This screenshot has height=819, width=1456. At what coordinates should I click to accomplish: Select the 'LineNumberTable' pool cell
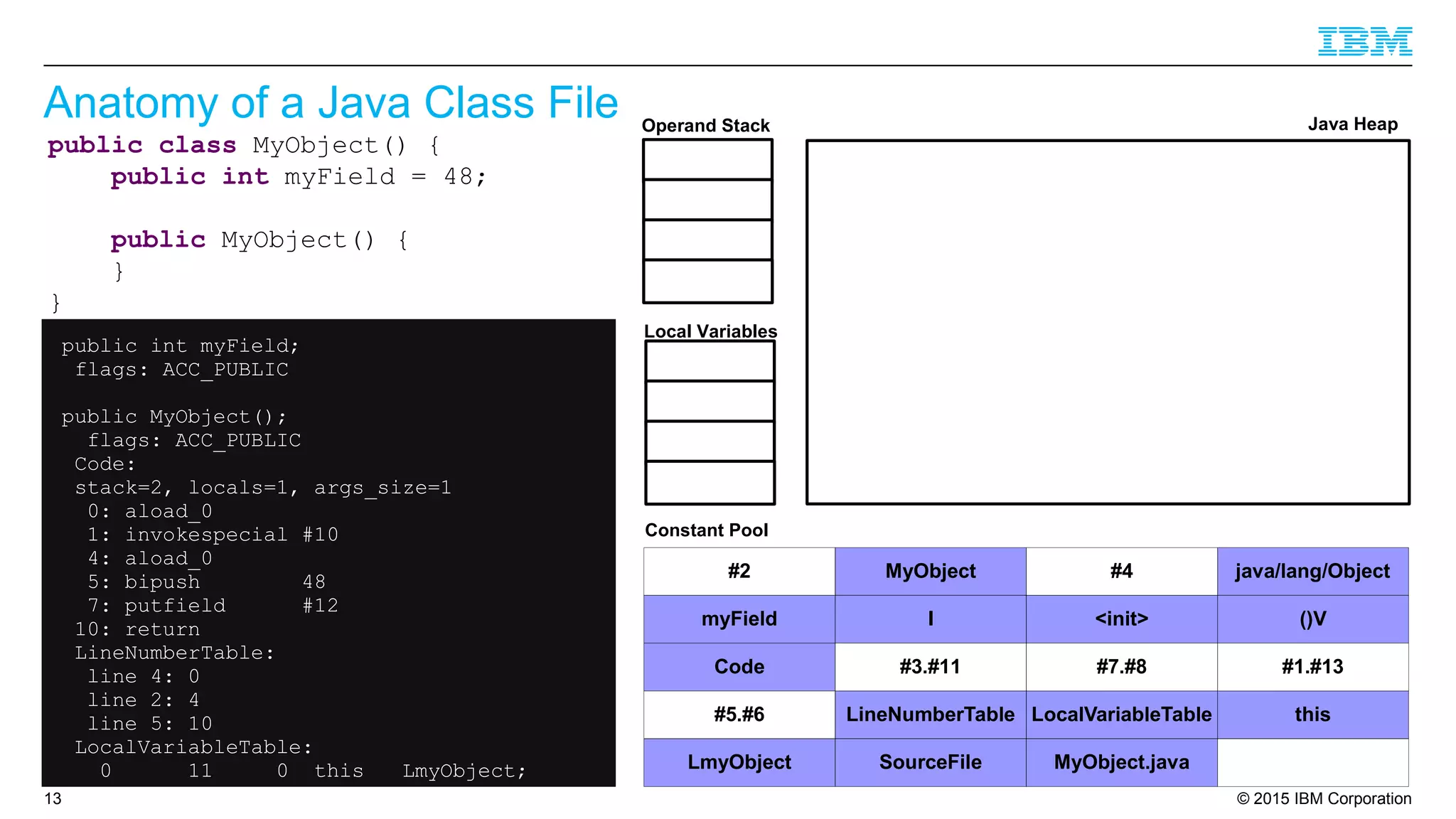coord(931,714)
